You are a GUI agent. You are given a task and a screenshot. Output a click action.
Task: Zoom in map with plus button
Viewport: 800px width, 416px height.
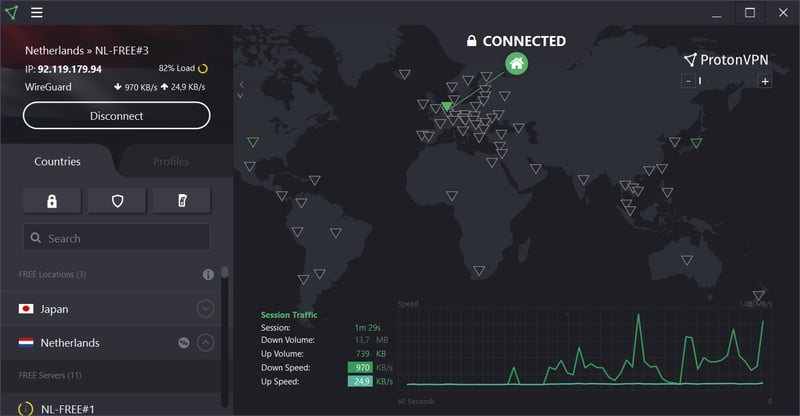pyautogui.click(x=765, y=81)
